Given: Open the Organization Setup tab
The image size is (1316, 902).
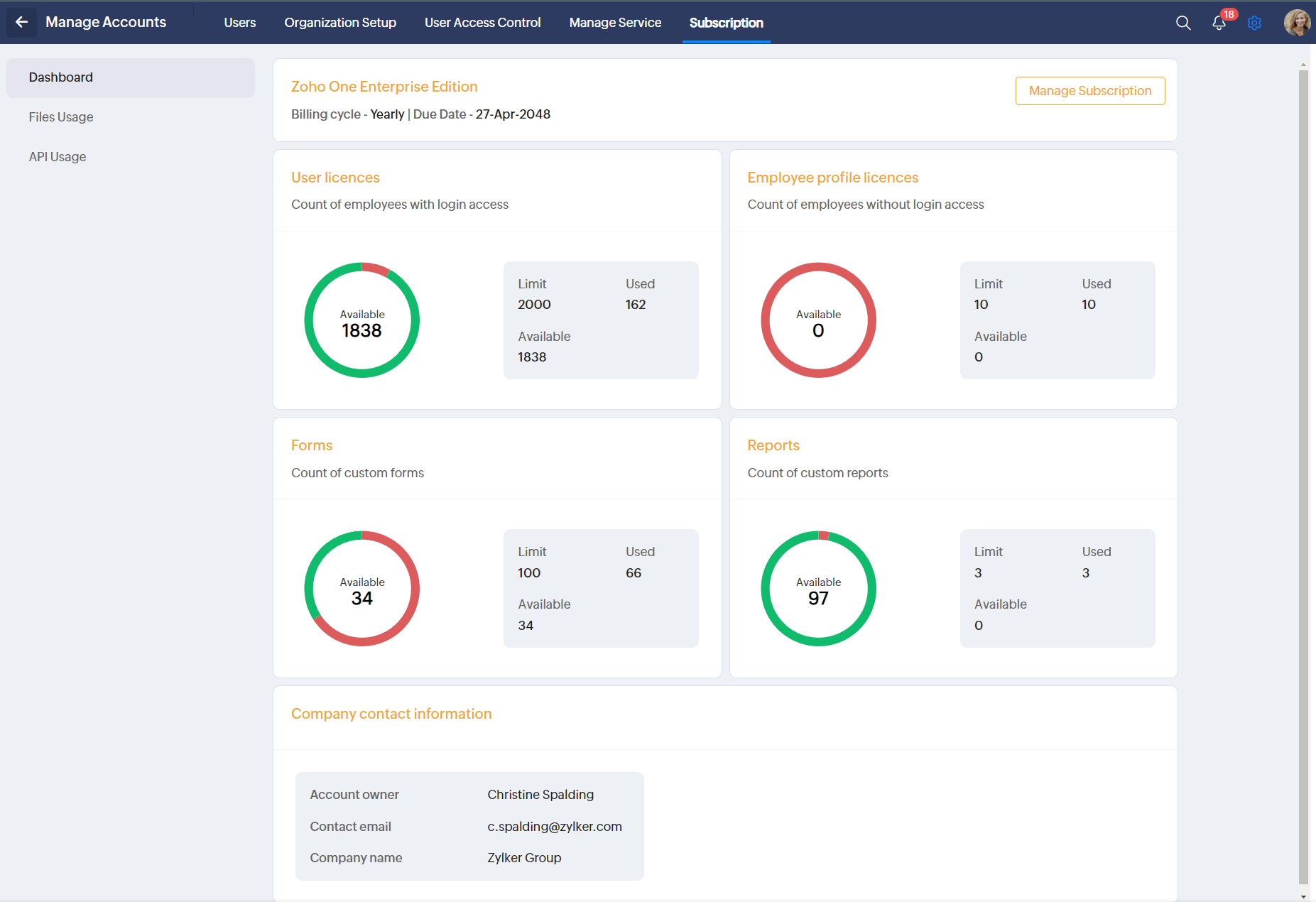Looking at the screenshot, I should [340, 23].
